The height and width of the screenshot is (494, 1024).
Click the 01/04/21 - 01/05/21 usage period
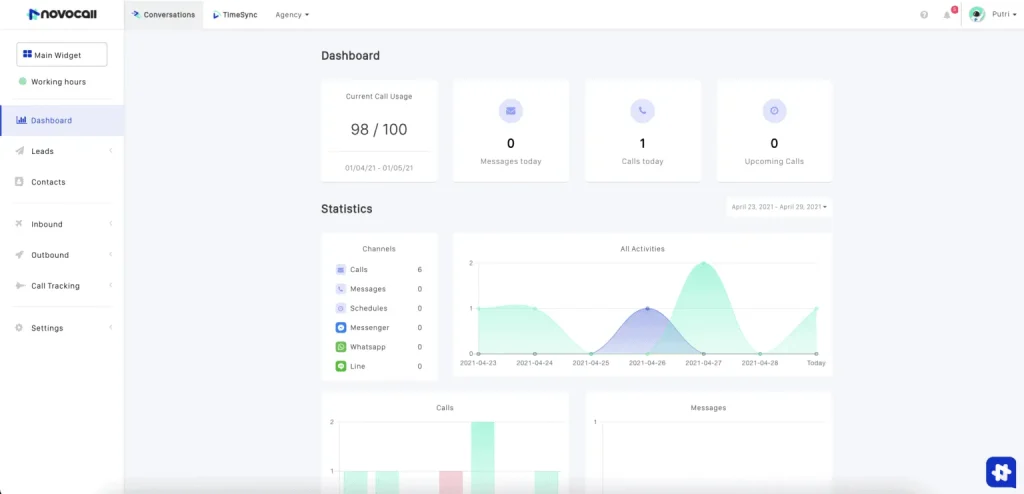click(379, 168)
